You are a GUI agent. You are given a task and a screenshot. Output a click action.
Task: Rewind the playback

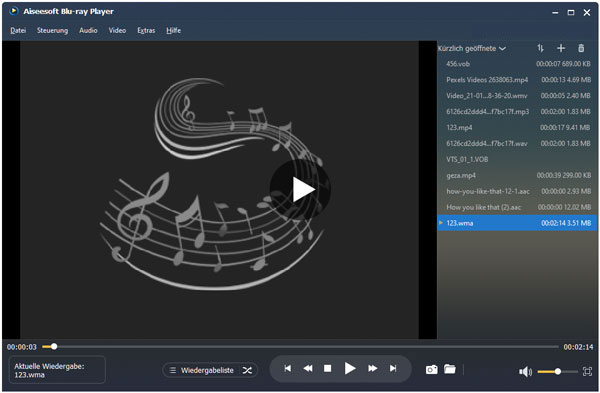[308, 368]
